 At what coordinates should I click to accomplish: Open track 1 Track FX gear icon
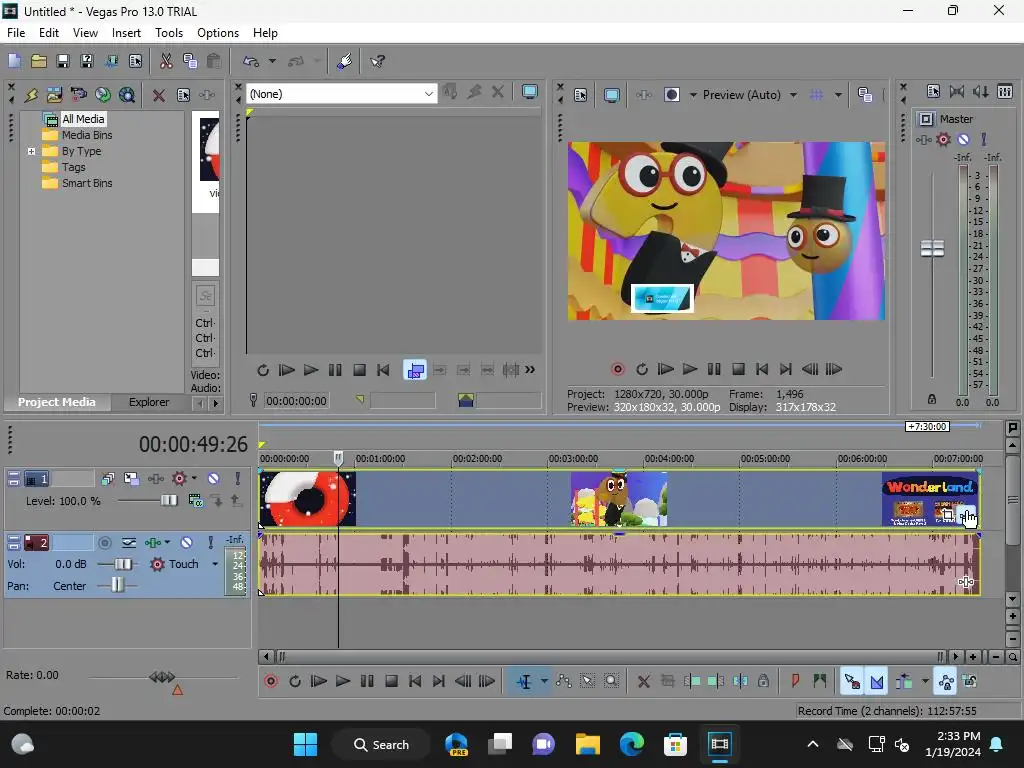click(179, 479)
